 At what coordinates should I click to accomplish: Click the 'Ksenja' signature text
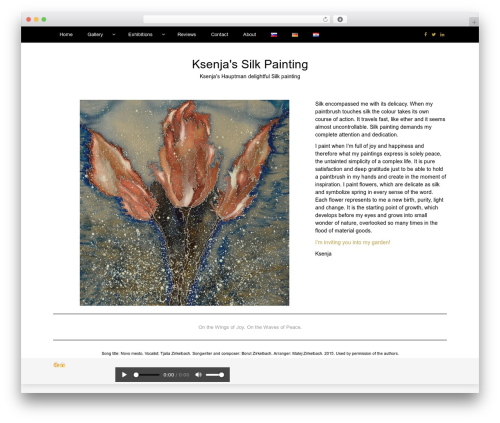323,254
